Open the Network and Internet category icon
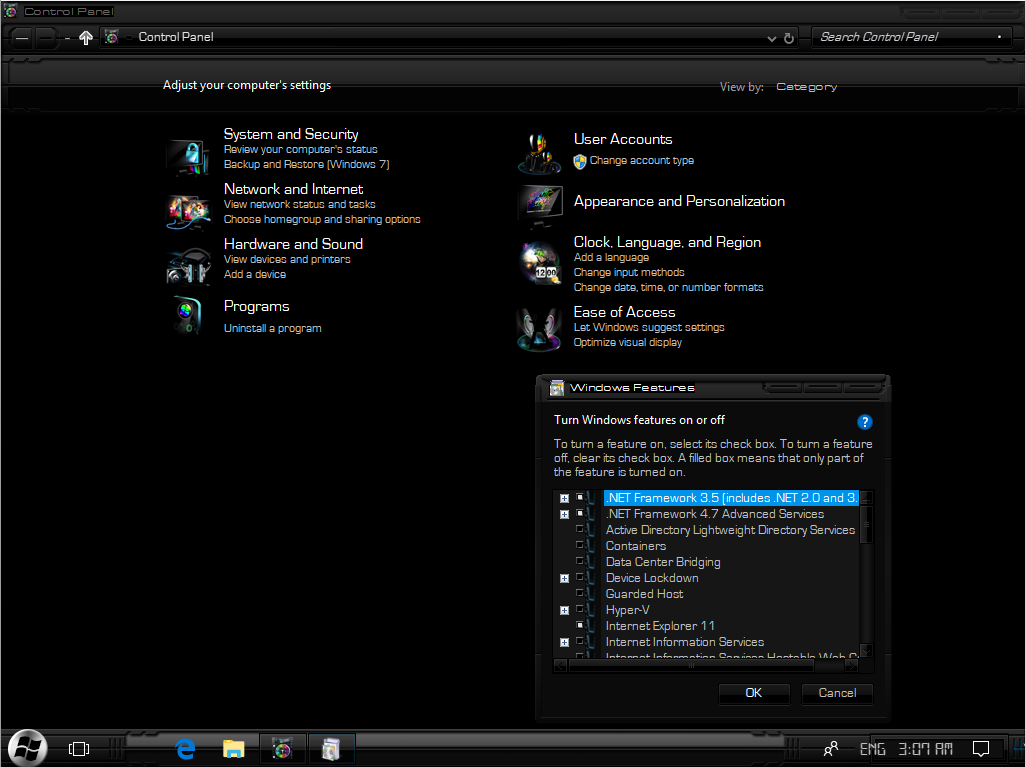This screenshot has width=1025, height=767. coord(188,211)
